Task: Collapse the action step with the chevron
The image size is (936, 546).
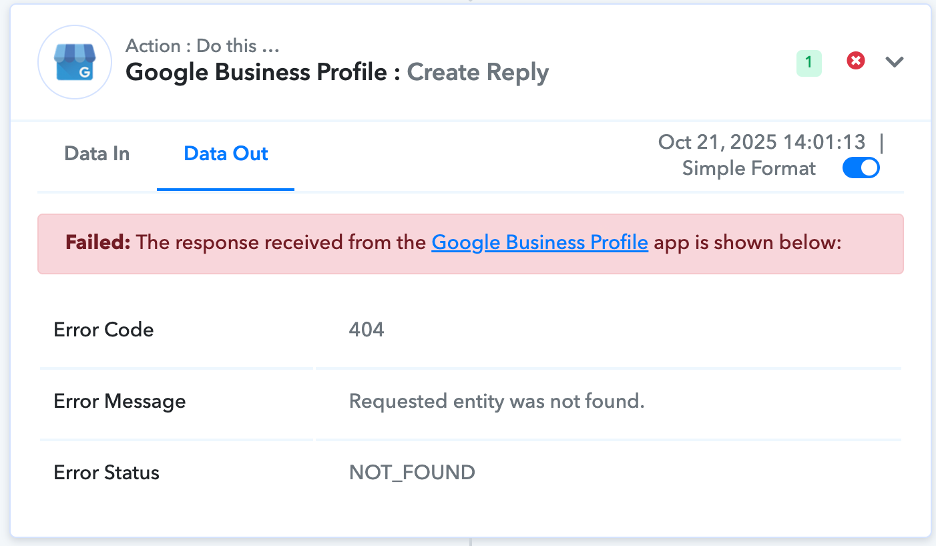Action: pyautogui.click(x=894, y=62)
